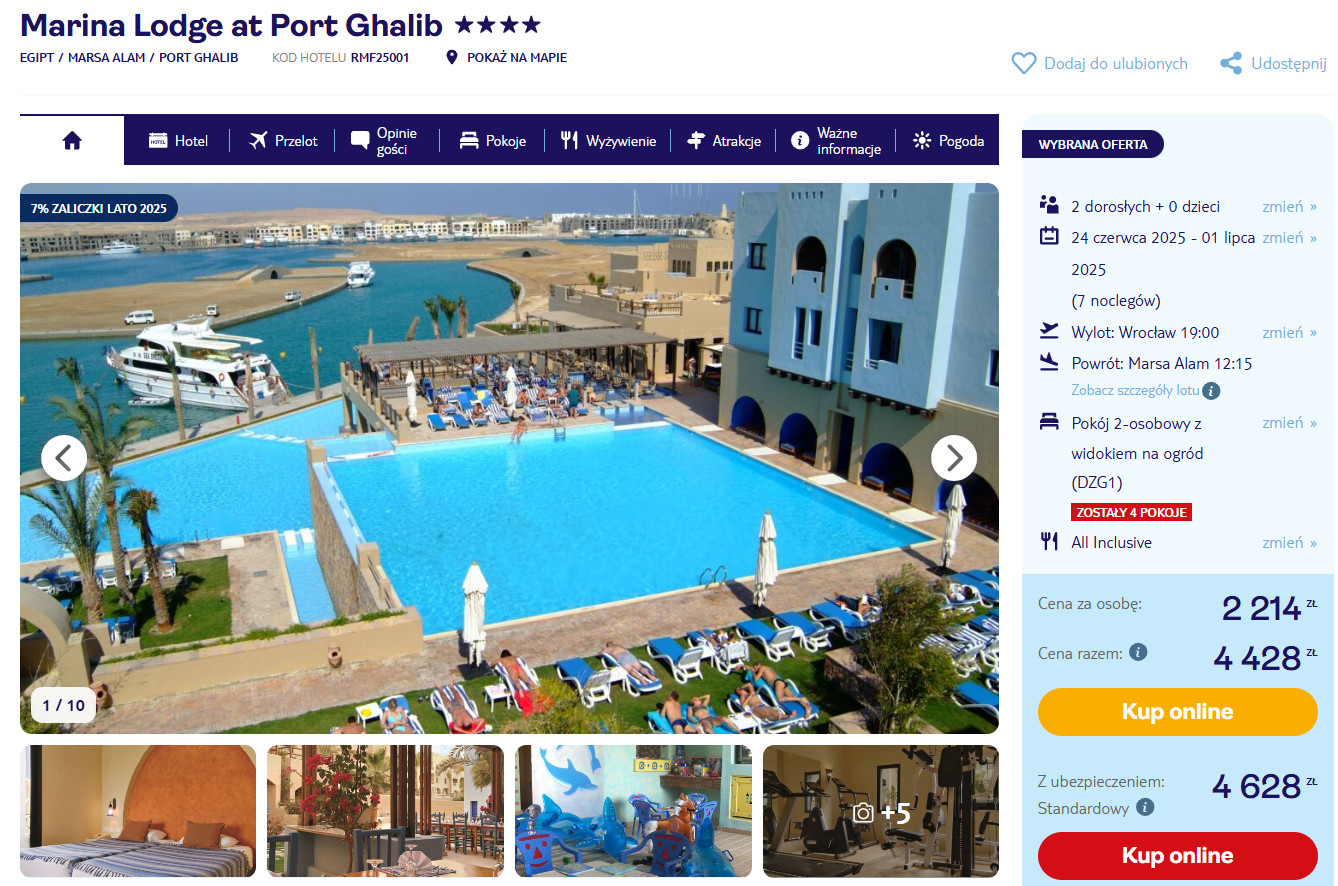Change the All Inclusive board option
This screenshot has width=1338, height=886.
tap(1289, 543)
